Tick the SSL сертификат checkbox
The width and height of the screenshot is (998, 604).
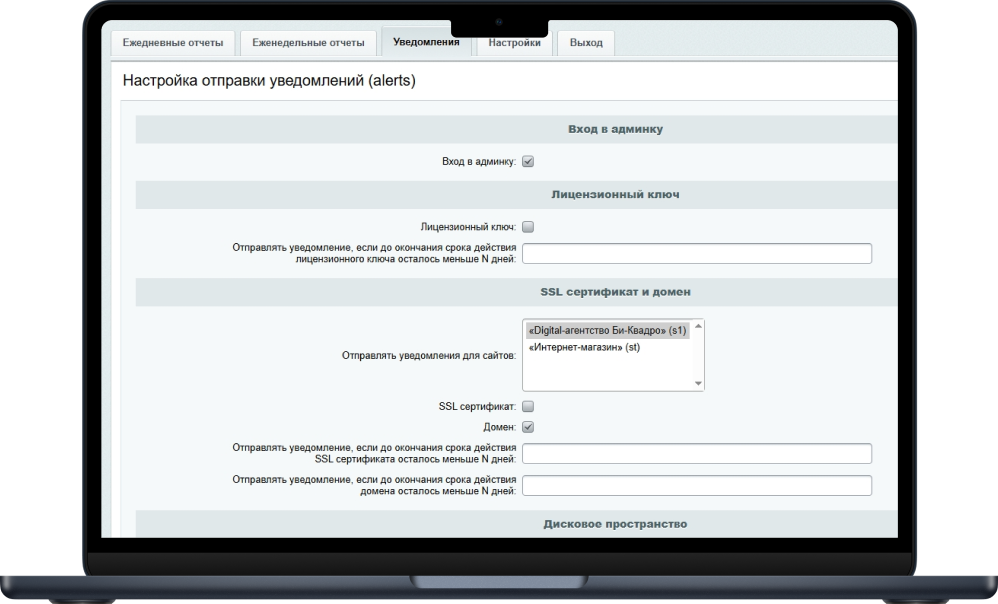[528, 406]
